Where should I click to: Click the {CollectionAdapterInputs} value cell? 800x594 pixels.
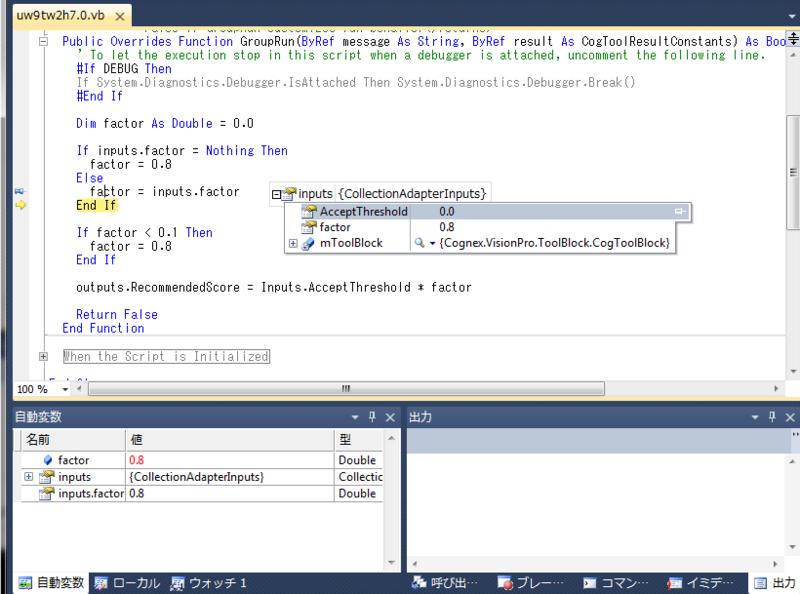230,477
